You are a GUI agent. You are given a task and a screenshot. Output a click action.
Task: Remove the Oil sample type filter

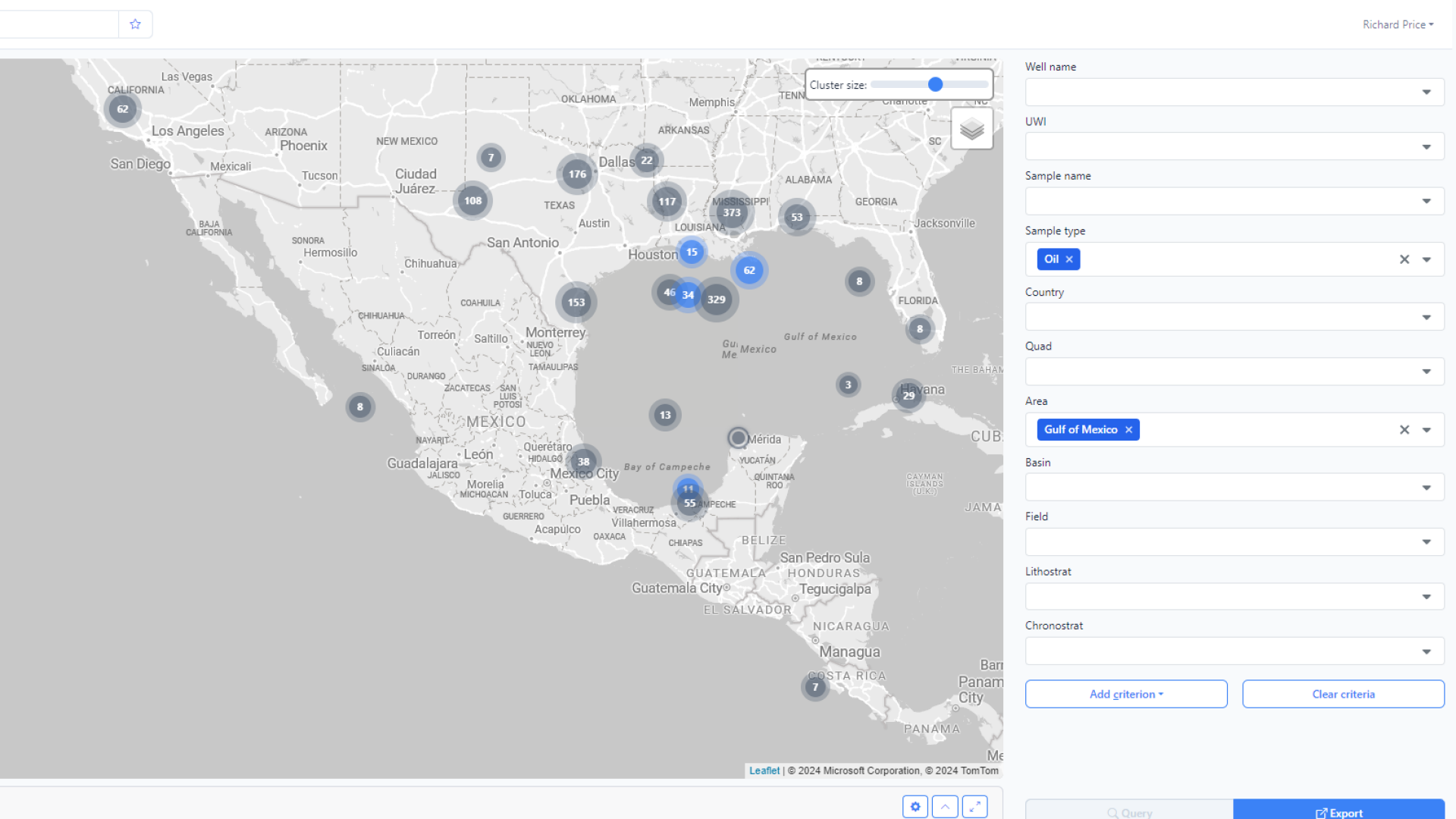point(1069,259)
